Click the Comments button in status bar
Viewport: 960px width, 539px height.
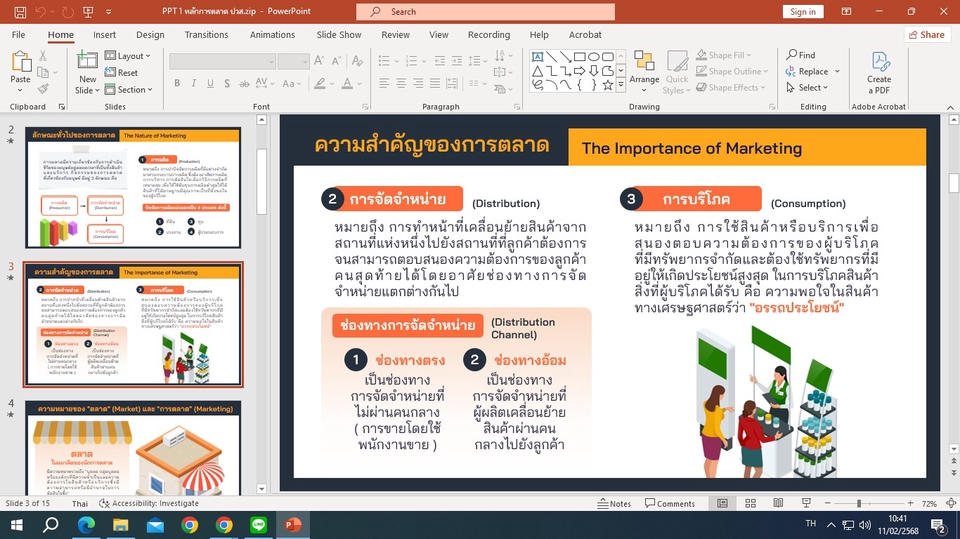[670, 503]
